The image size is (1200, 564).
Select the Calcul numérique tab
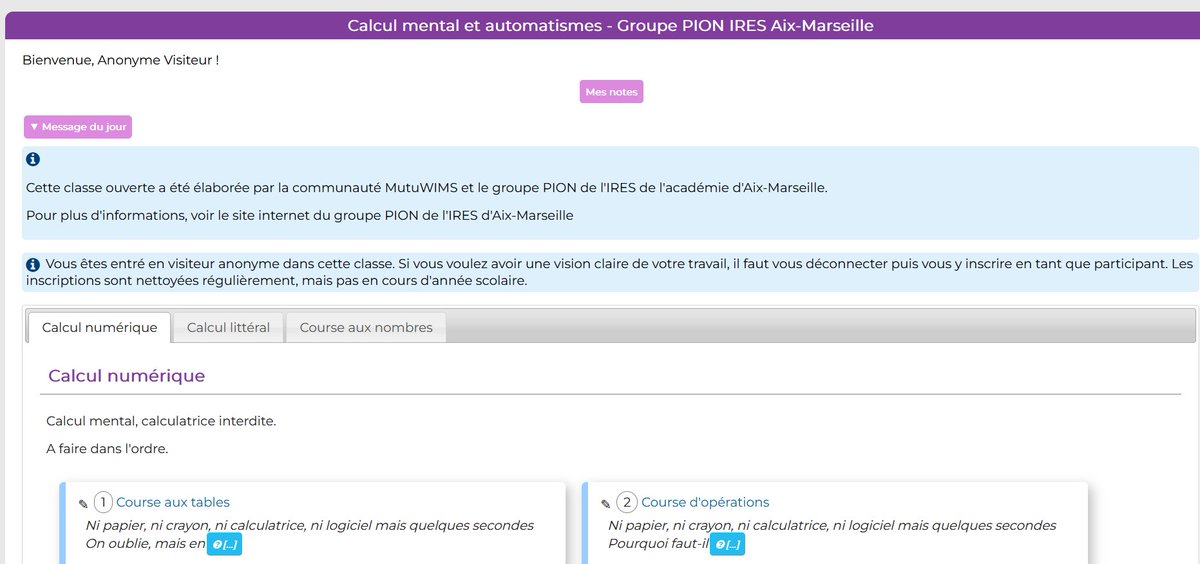(x=99, y=327)
